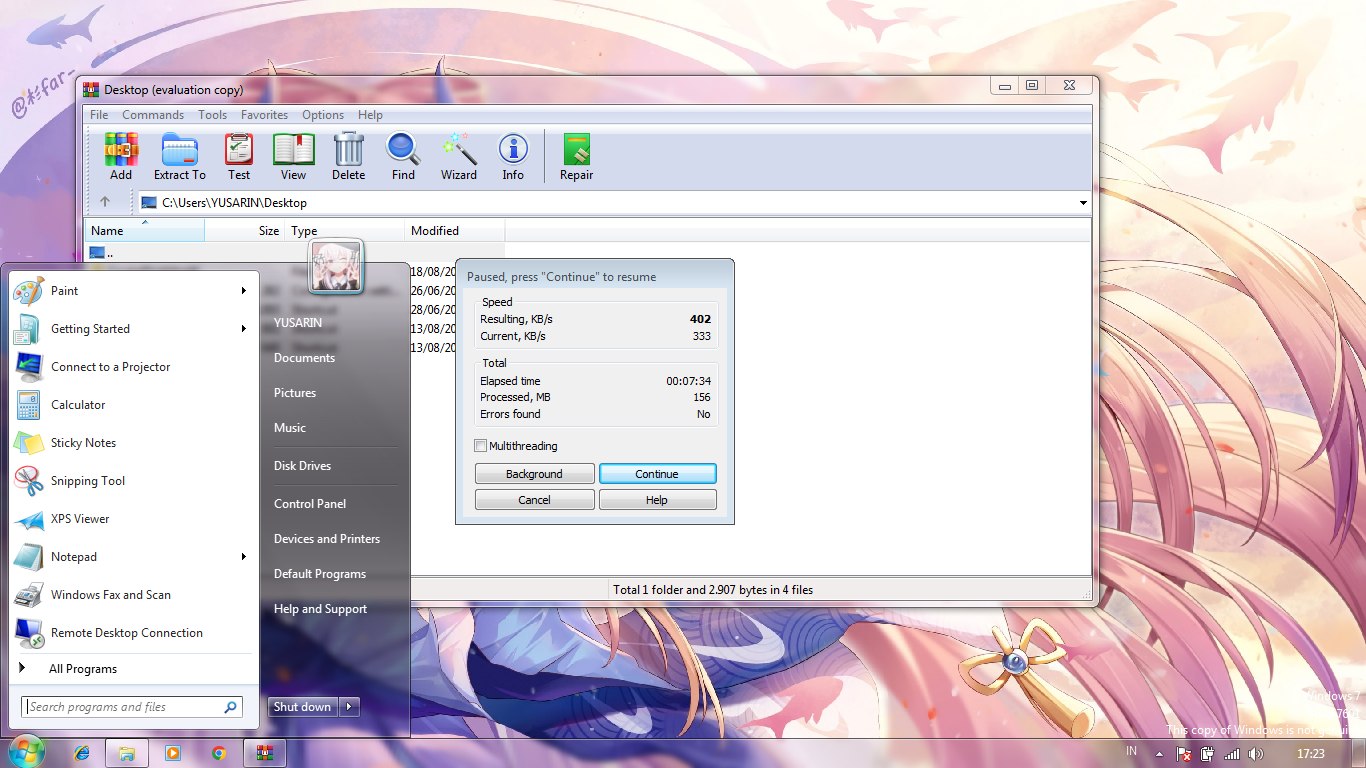
Task: Click the Search programs and files box
Action: click(x=132, y=707)
